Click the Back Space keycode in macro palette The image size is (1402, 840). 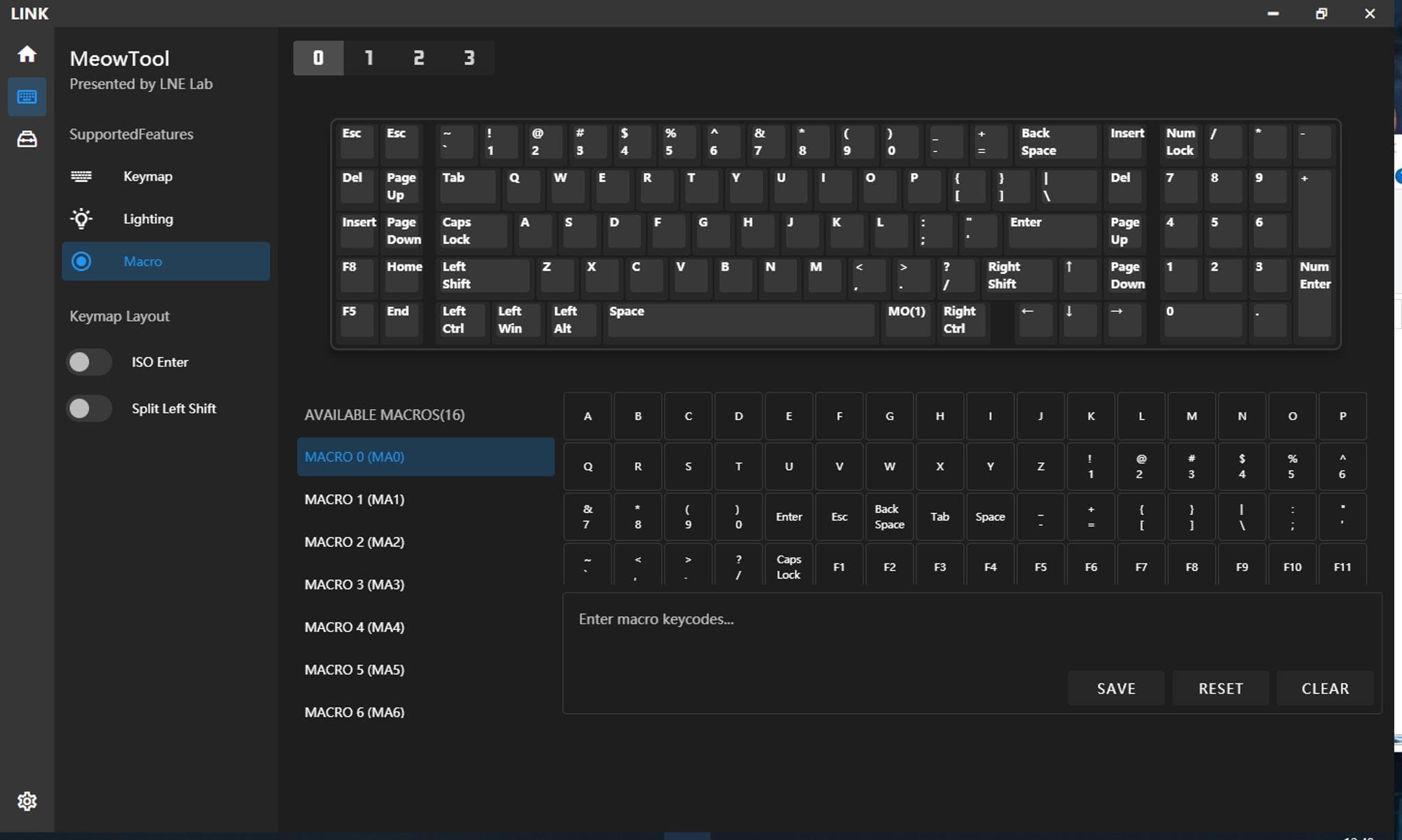coord(889,517)
